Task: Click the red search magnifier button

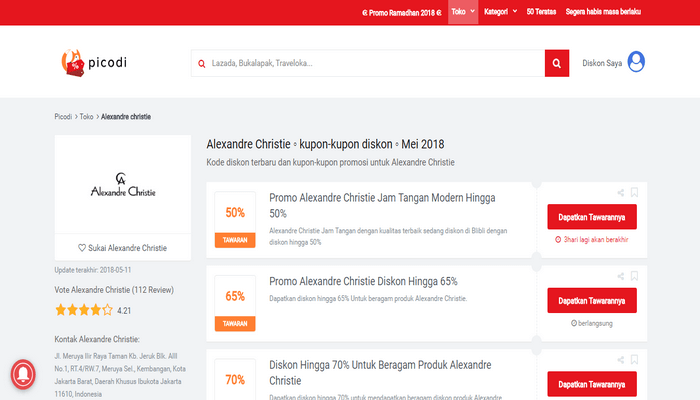Action: tap(557, 63)
